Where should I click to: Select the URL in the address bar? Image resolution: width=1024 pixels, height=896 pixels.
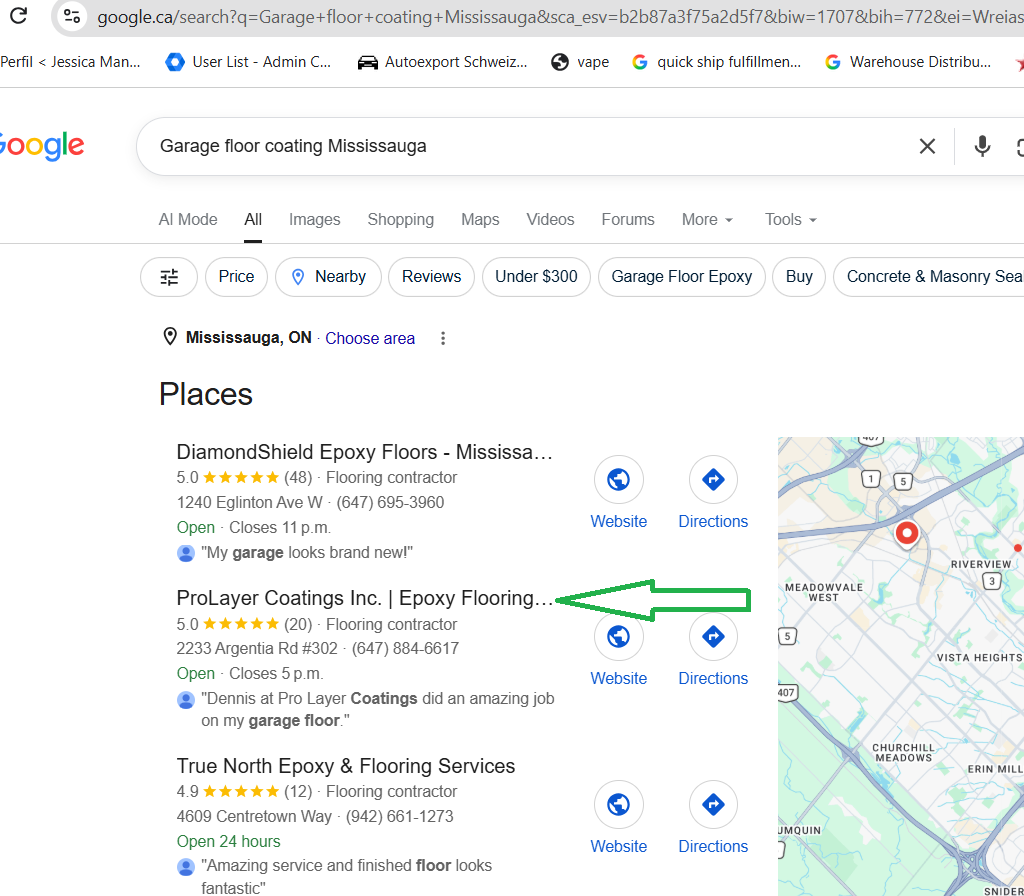[x=558, y=16]
